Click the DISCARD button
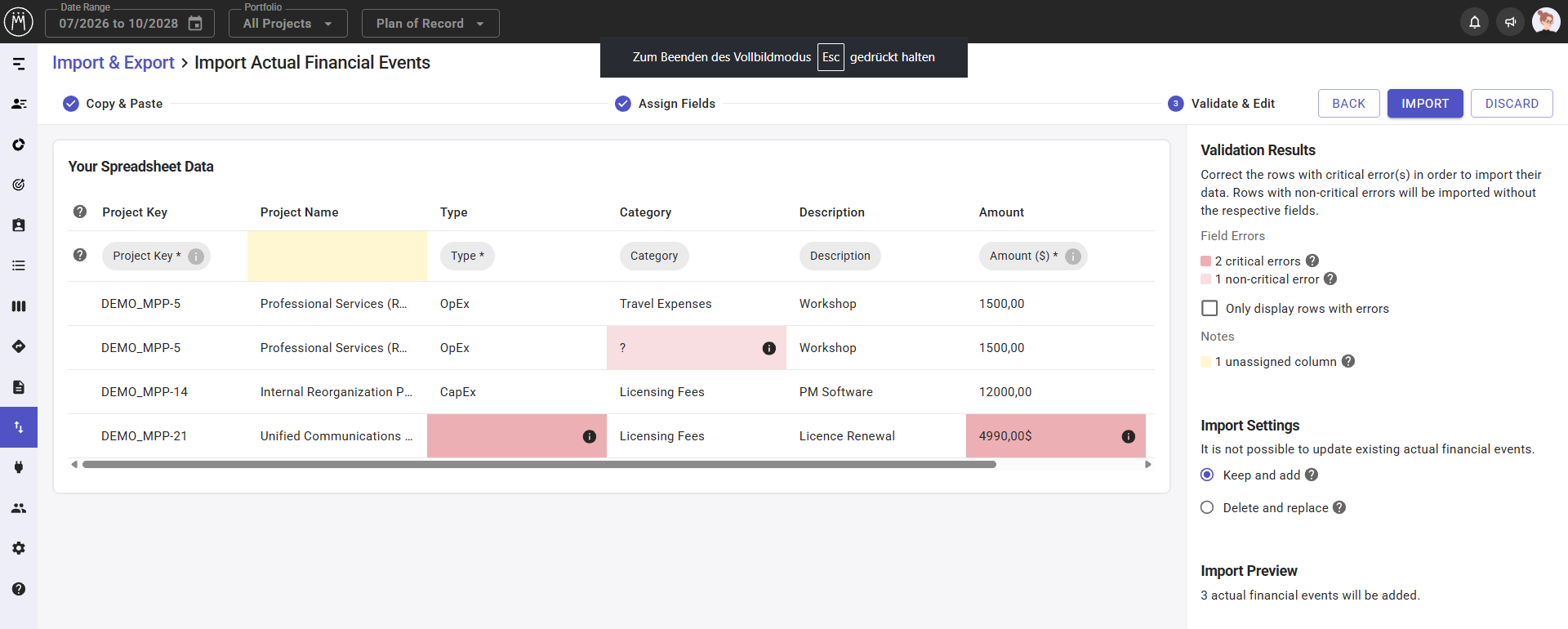Viewport: 1568px width, 629px height. pyautogui.click(x=1512, y=104)
